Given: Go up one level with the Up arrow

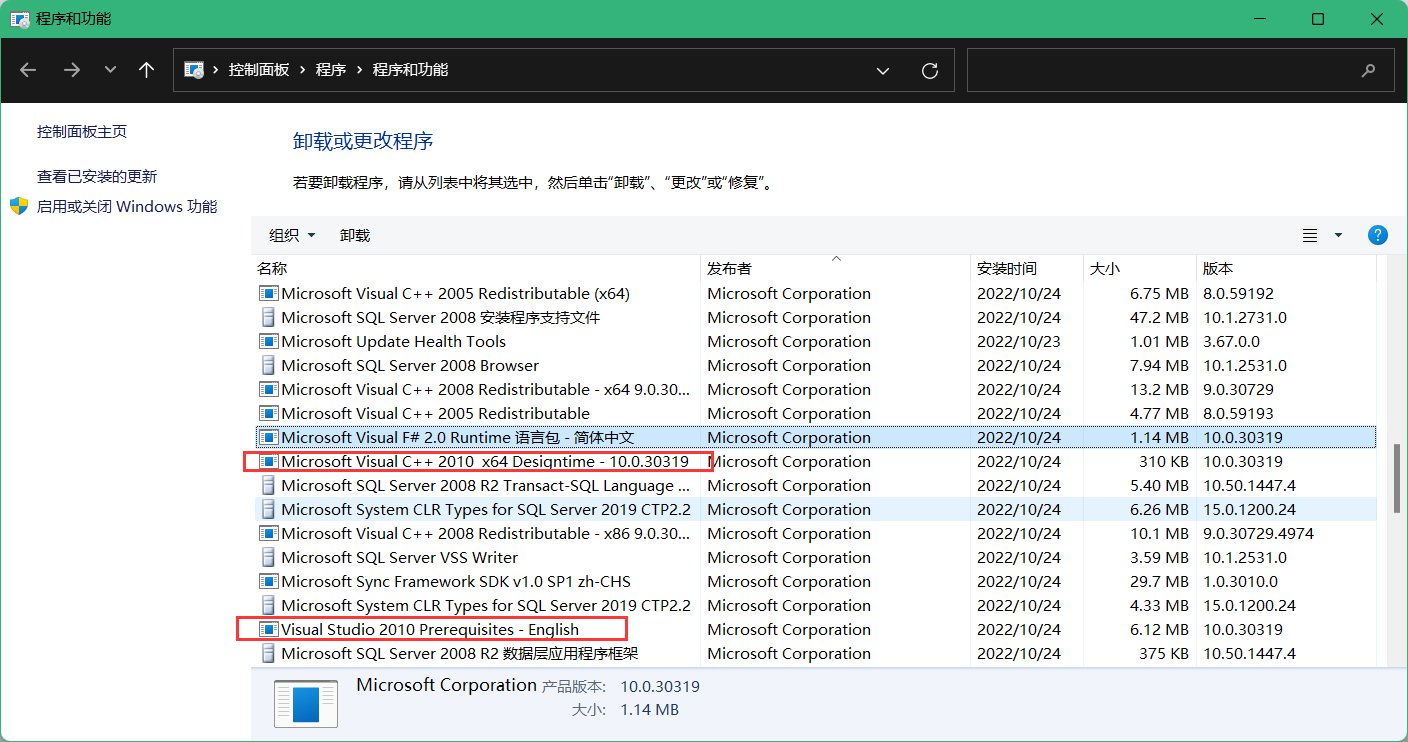Looking at the screenshot, I should 147,70.
